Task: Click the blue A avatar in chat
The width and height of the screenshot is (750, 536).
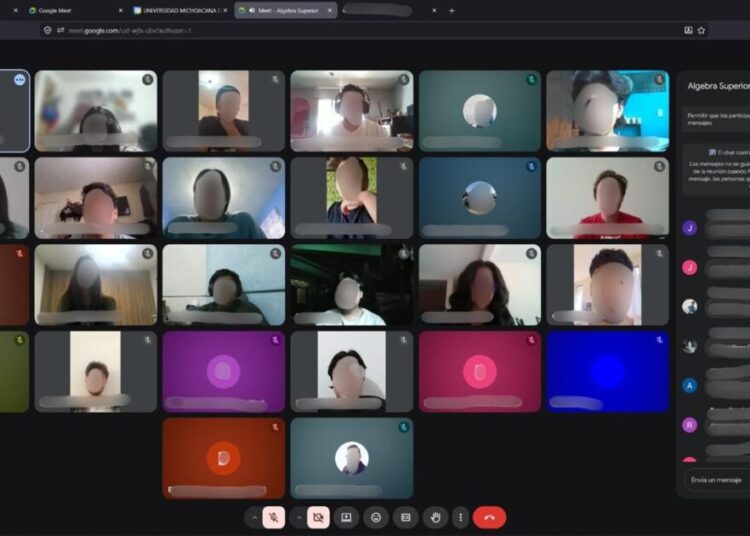Action: point(690,385)
